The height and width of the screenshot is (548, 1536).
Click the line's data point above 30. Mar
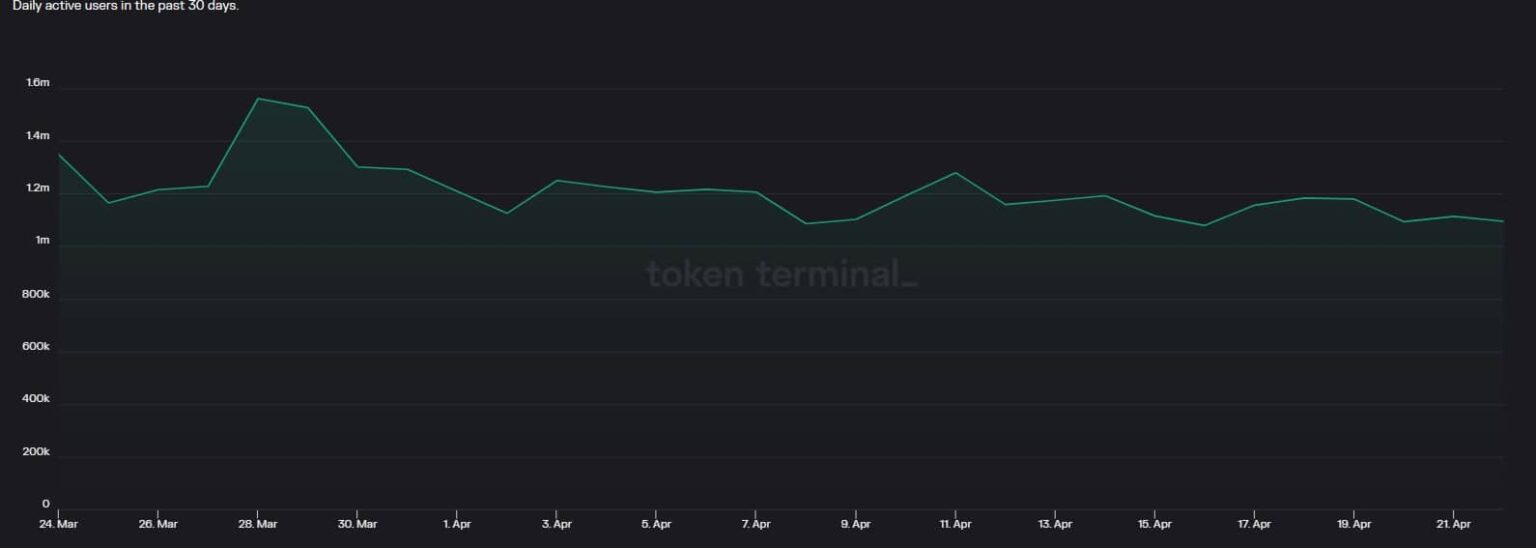click(x=358, y=167)
